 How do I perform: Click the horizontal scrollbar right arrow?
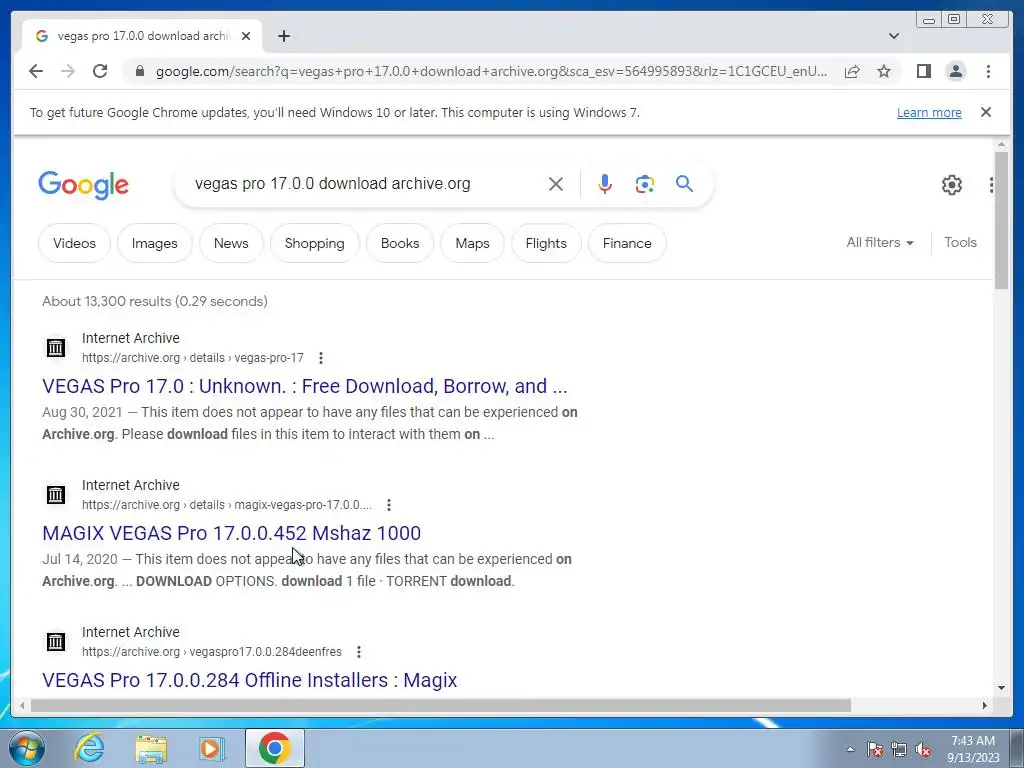(x=985, y=705)
